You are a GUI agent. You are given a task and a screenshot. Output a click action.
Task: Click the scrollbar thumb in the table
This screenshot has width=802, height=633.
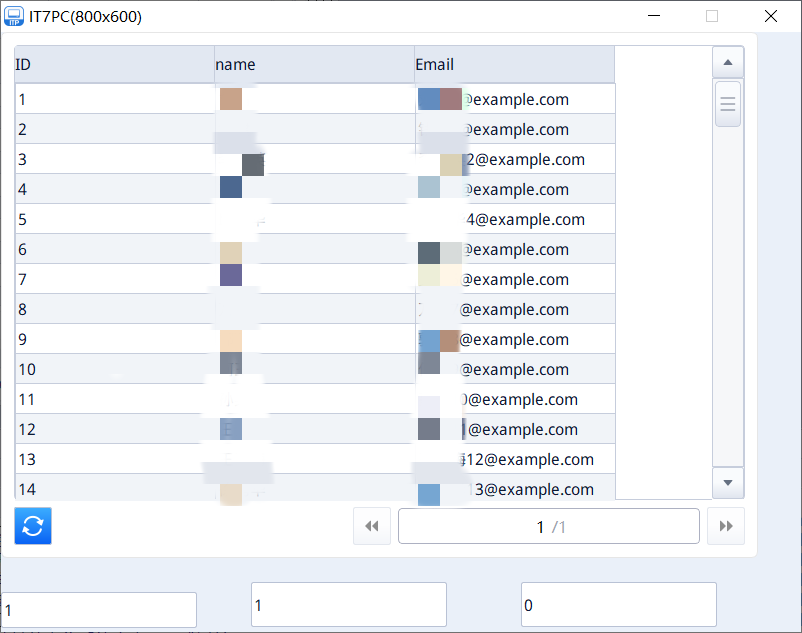[x=728, y=104]
